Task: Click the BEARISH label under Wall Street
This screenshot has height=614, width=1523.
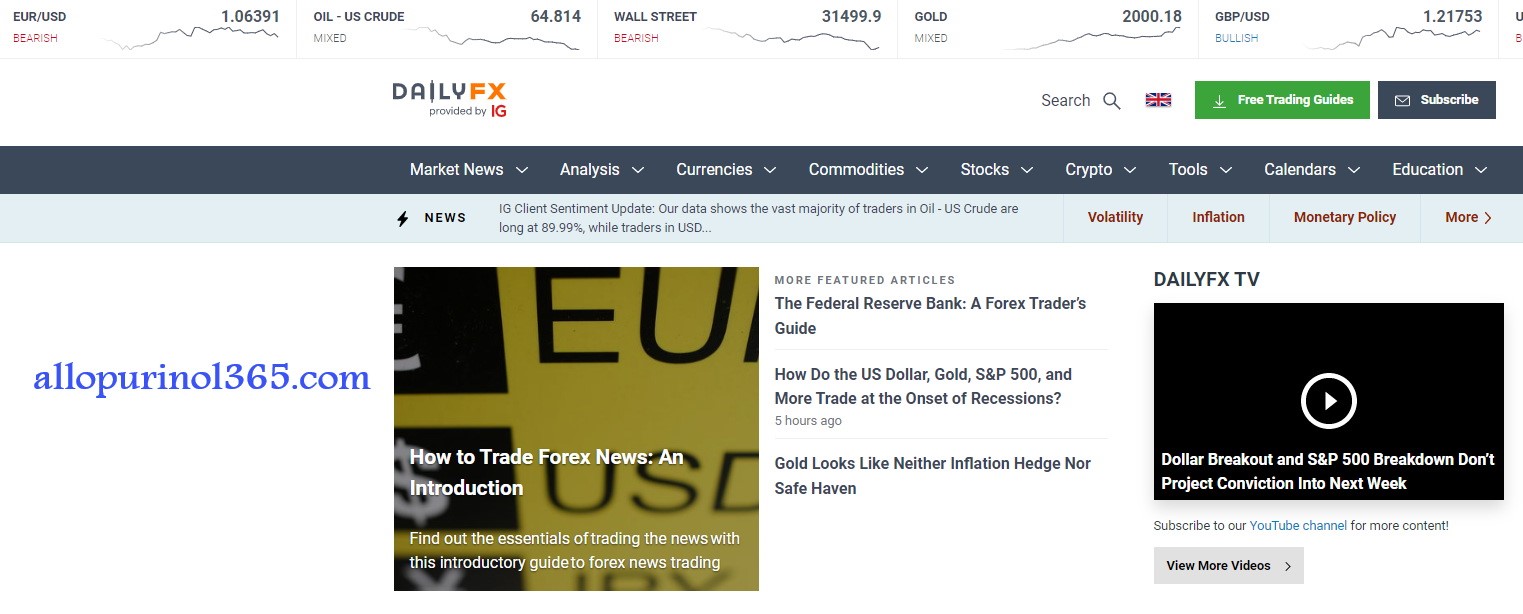Action: pyautogui.click(x=636, y=38)
